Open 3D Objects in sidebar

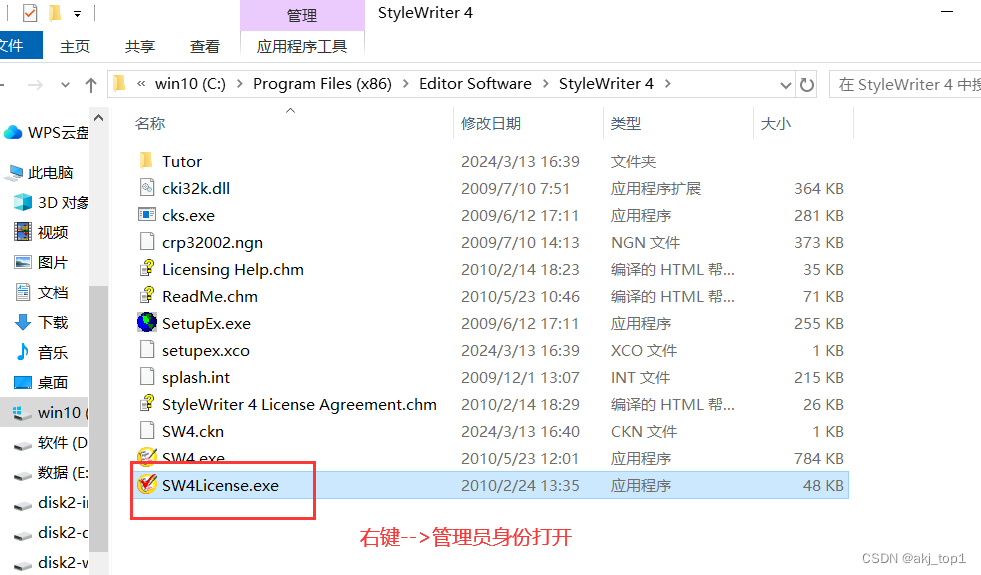[51, 202]
